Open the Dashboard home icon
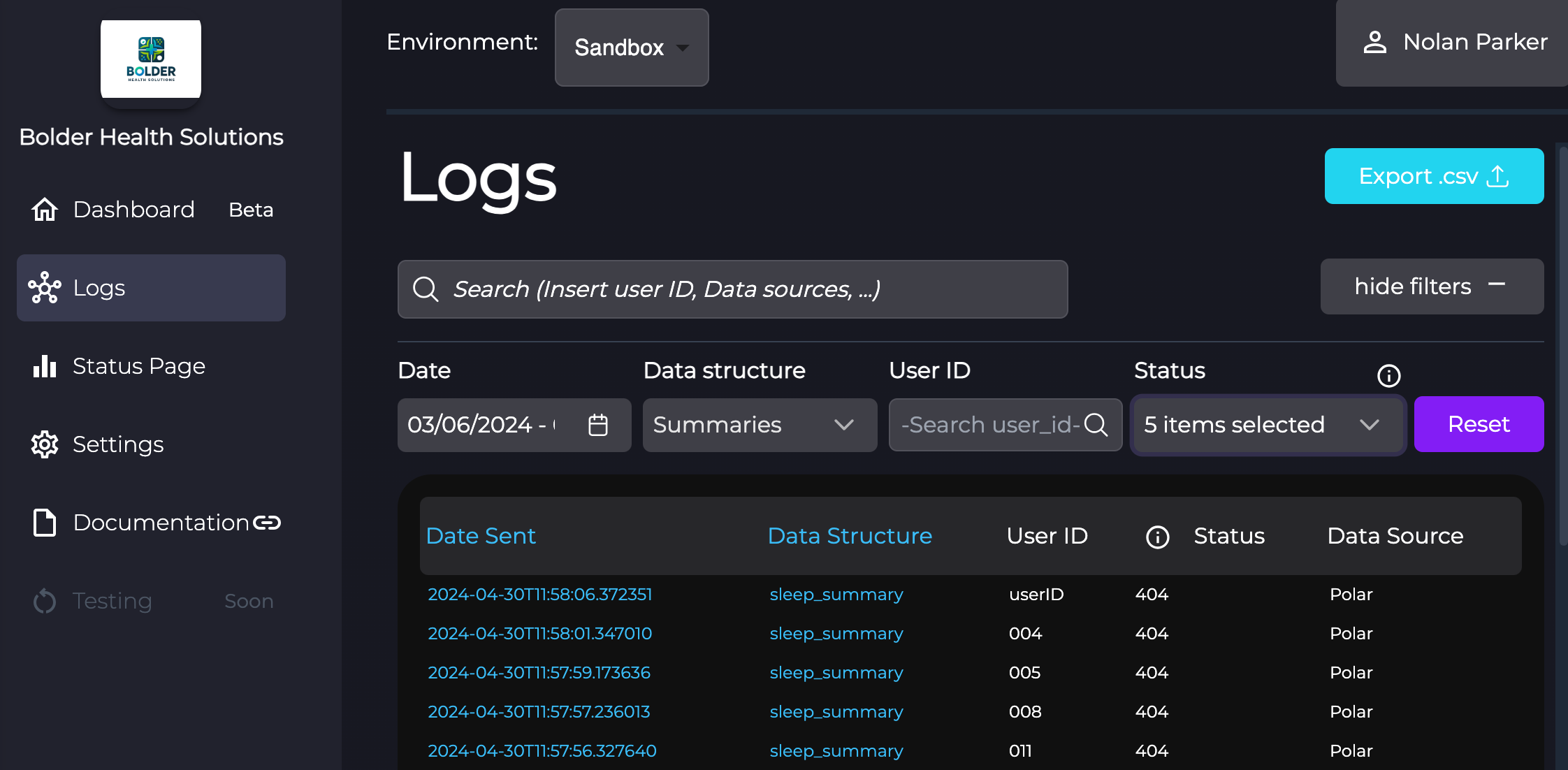1568x770 pixels. 45,210
